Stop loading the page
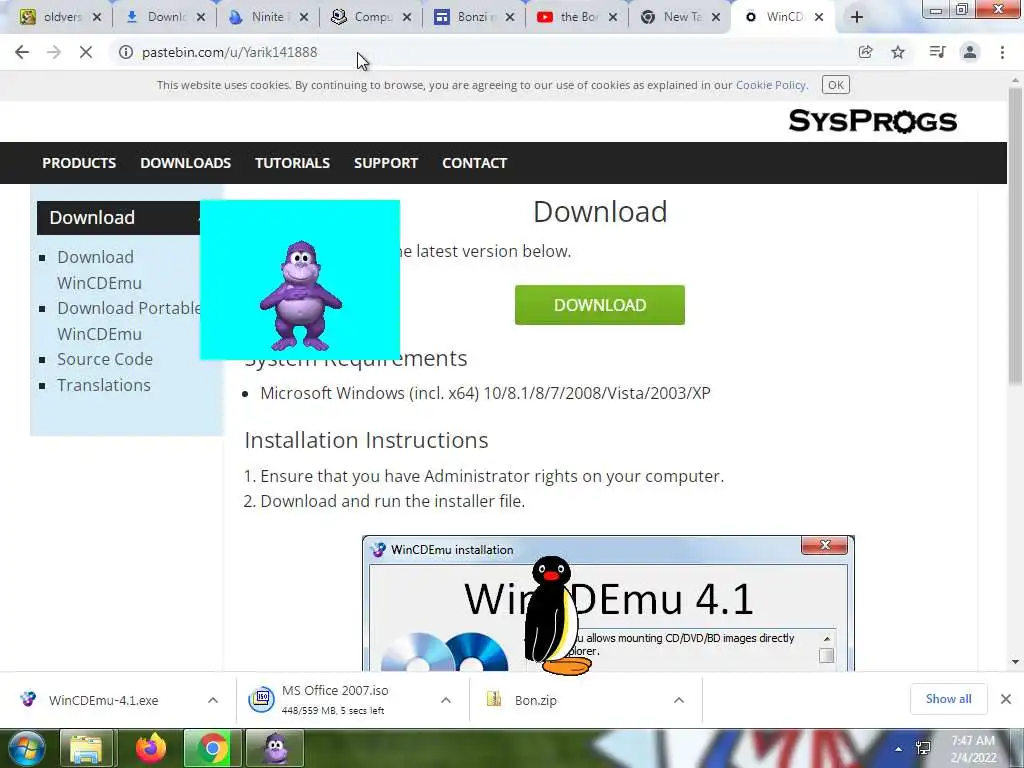Image resolution: width=1024 pixels, height=768 pixels. tap(86, 52)
